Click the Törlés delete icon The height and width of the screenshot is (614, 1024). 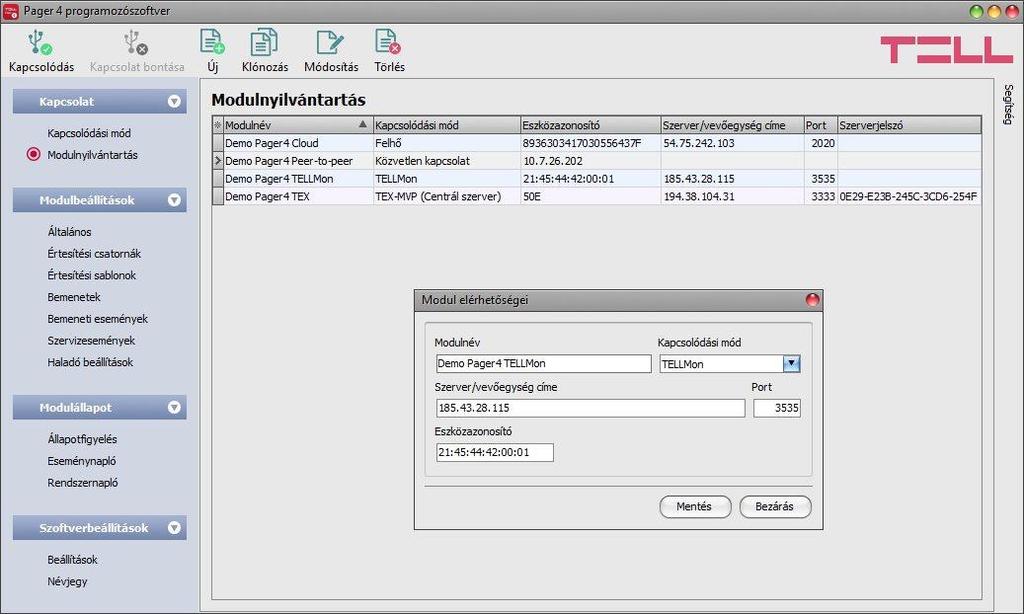click(388, 42)
